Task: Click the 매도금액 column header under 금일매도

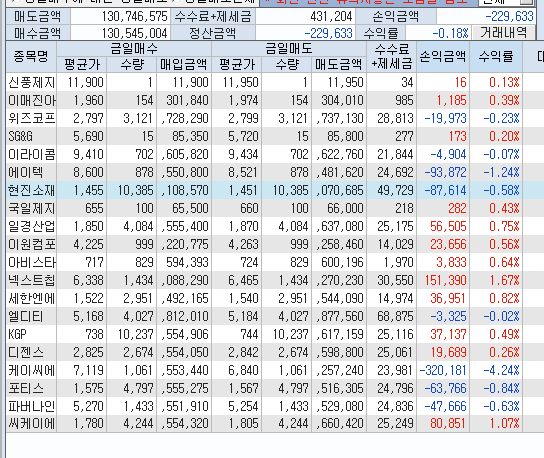Action: coord(339,64)
